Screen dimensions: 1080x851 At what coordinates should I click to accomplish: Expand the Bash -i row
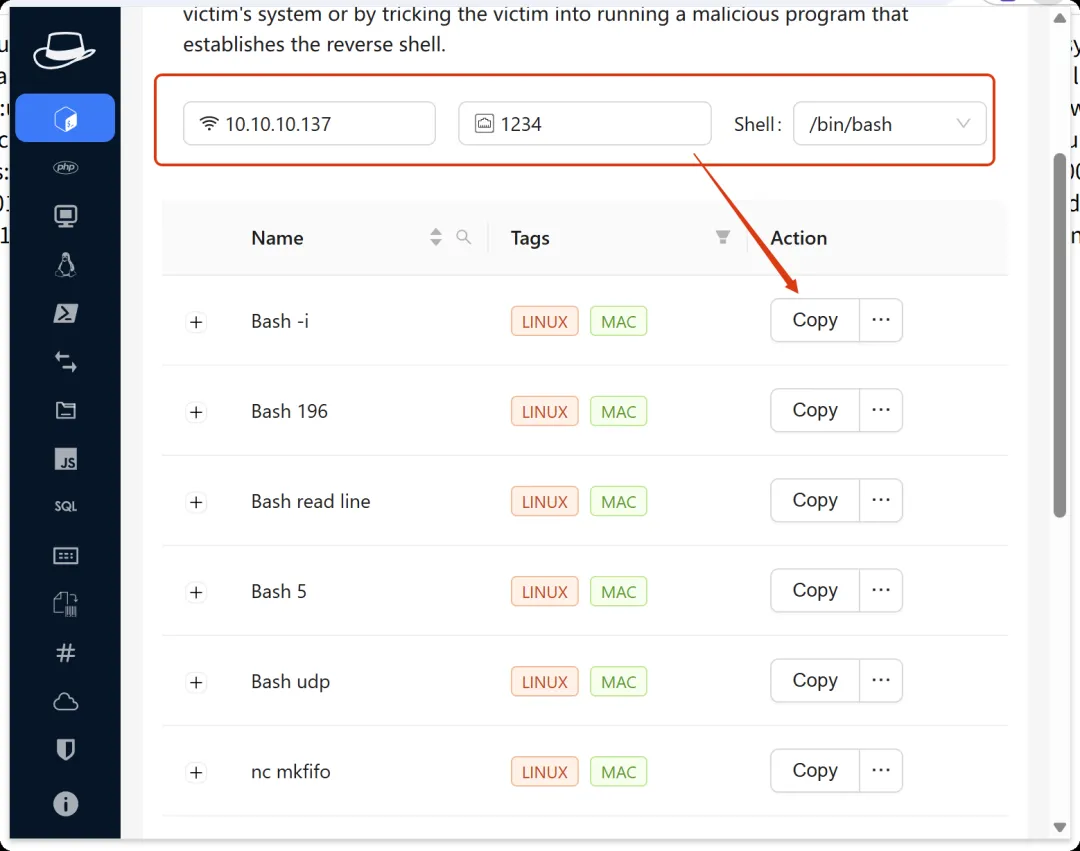[196, 322]
